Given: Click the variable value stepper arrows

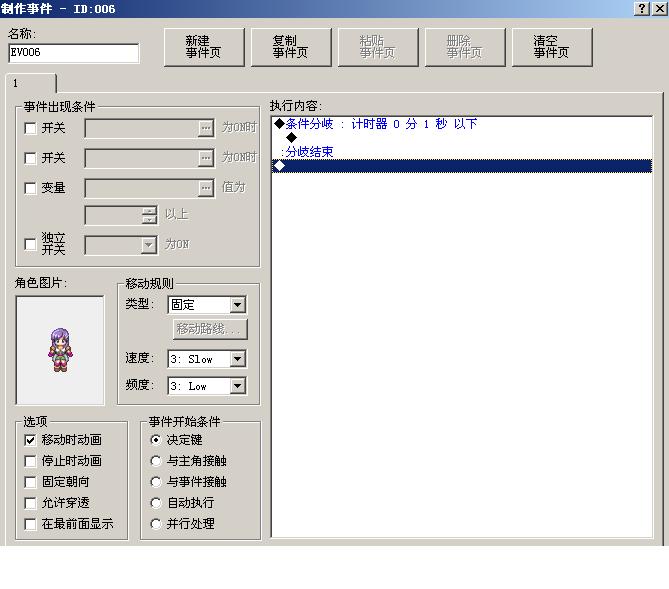Looking at the screenshot, I should pyautogui.click(x=149, y=216).
